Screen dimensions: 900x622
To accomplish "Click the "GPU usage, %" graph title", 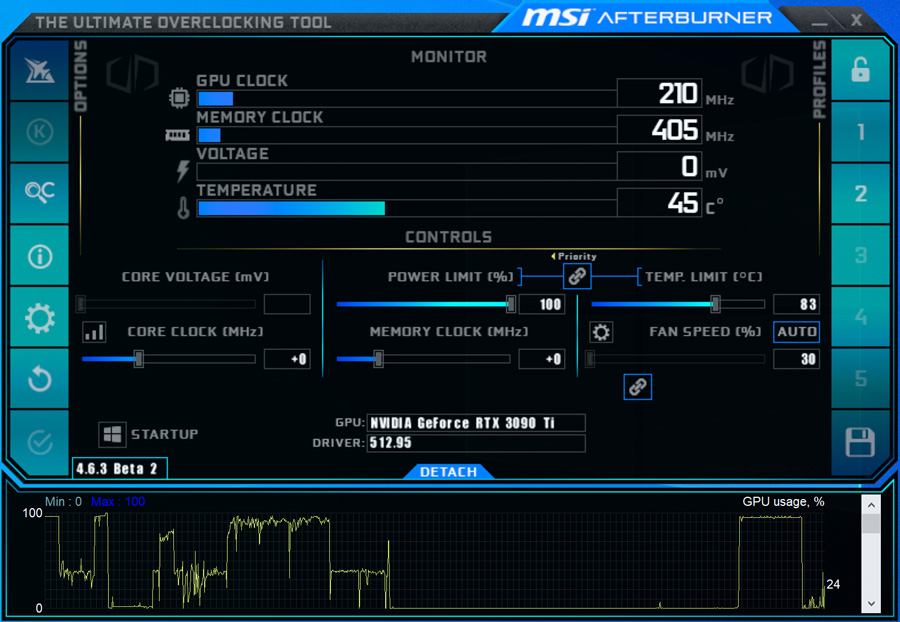I will point(783,502).
